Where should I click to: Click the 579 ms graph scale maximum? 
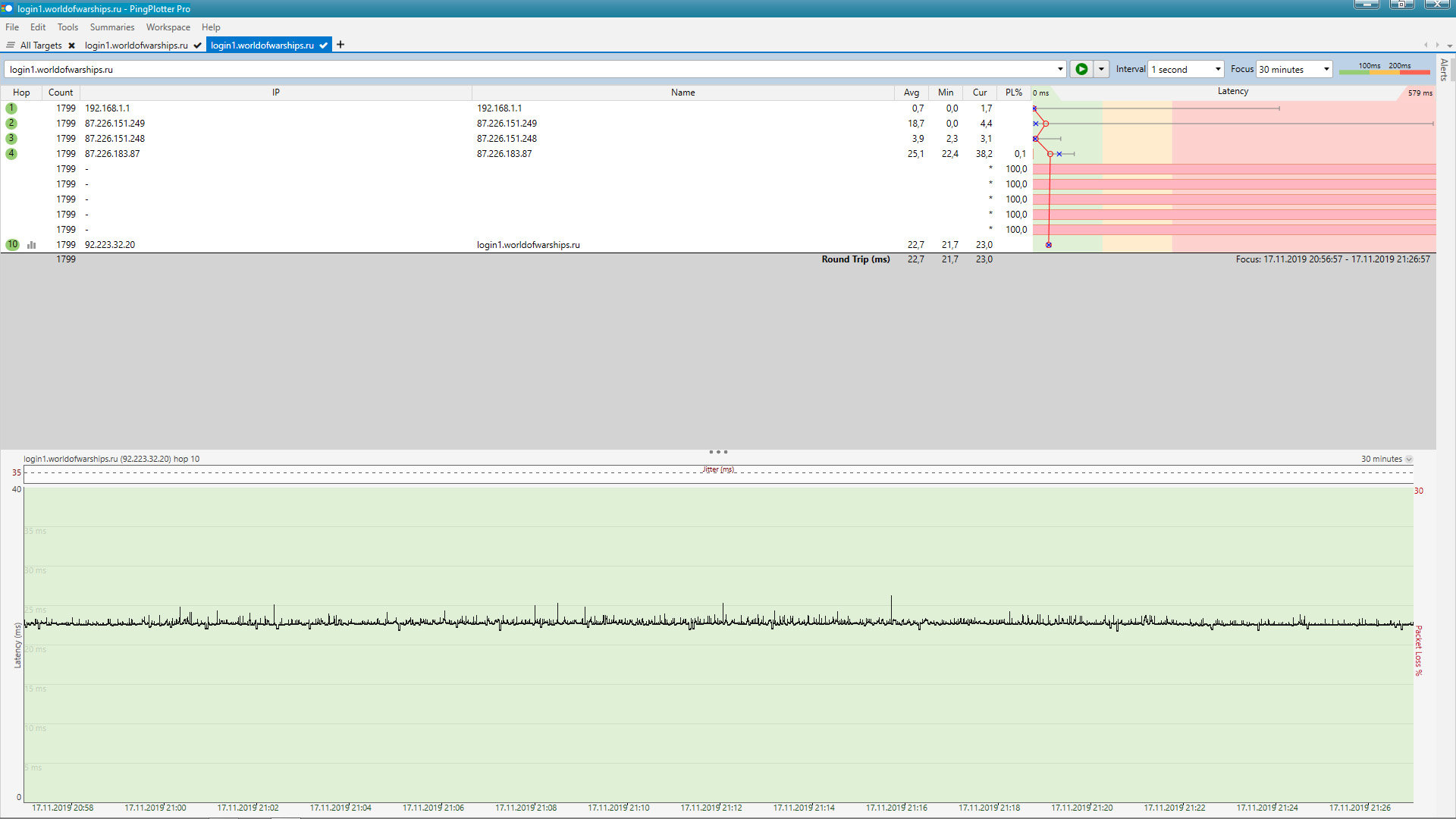1420,93
